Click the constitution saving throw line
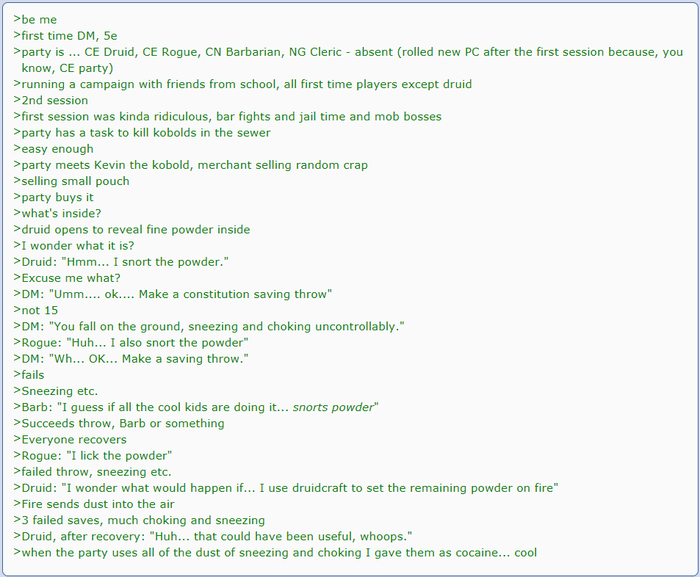The image size is (700, 577). point(173,294)
